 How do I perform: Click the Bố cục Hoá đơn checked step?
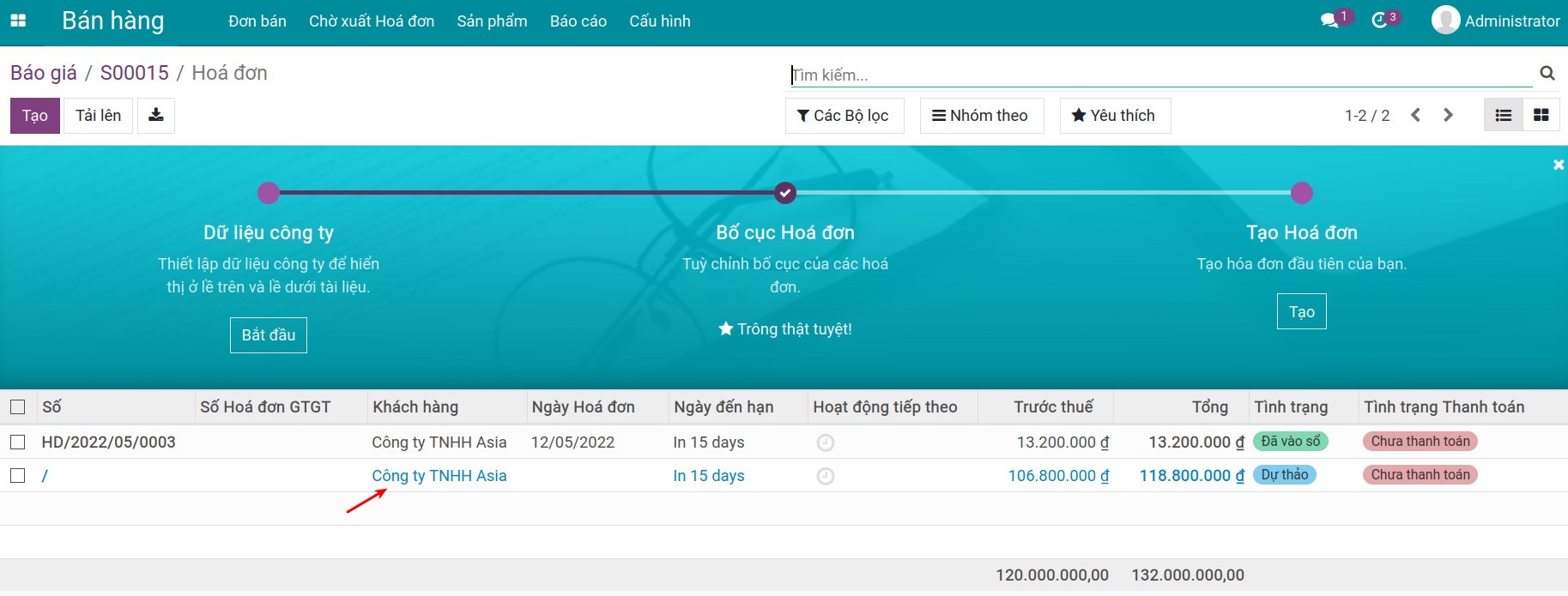coord(785,193)
